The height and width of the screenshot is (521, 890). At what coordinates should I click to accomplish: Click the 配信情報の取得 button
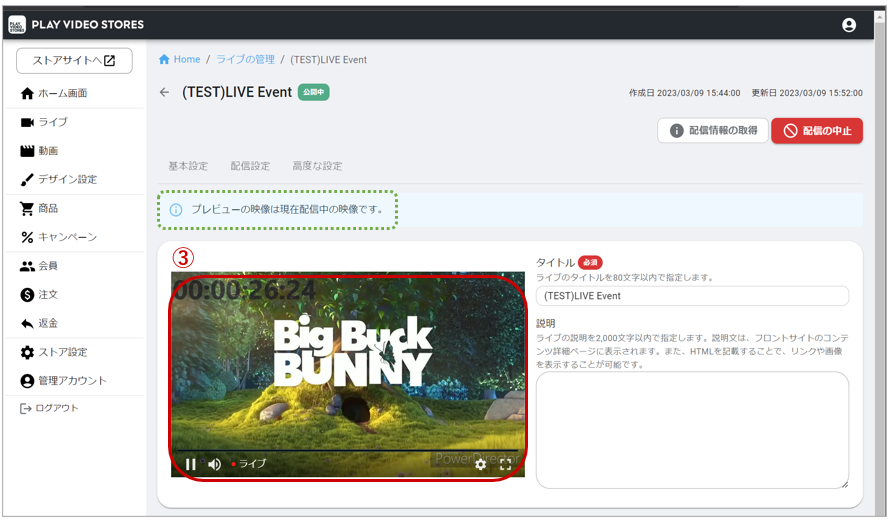click(713, 131)
